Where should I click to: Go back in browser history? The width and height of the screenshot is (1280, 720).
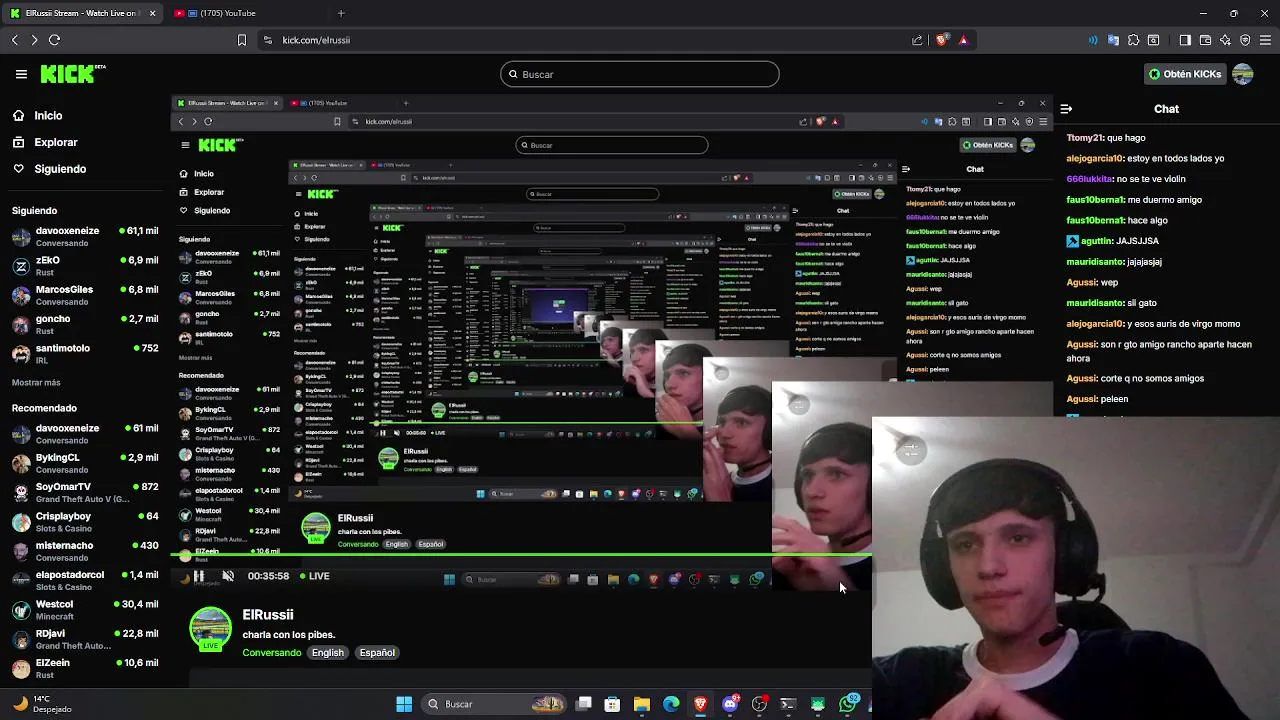point(15,40)
